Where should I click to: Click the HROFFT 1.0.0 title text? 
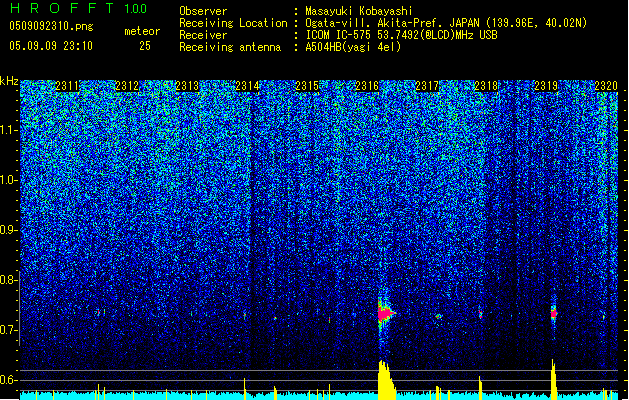coord(79,8)
